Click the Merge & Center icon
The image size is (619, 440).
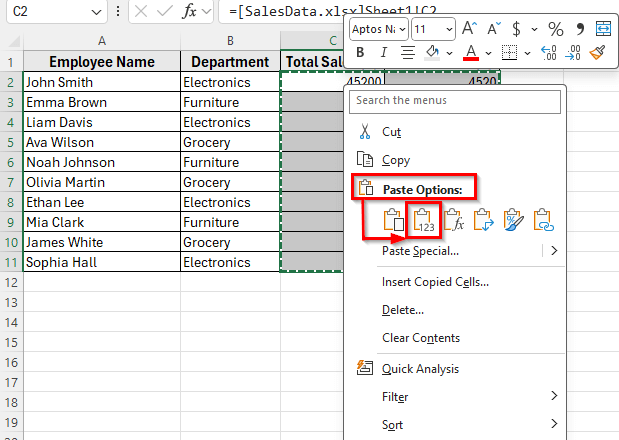point(603,28)
